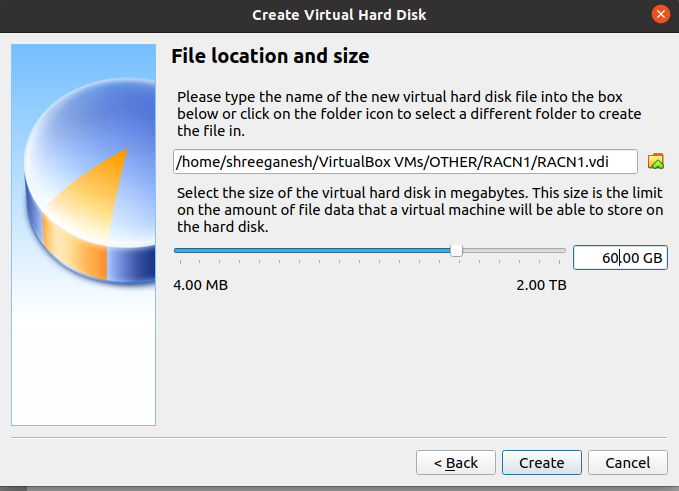
Task: Click the disk size slider handle
Action: tap(456, 250)
